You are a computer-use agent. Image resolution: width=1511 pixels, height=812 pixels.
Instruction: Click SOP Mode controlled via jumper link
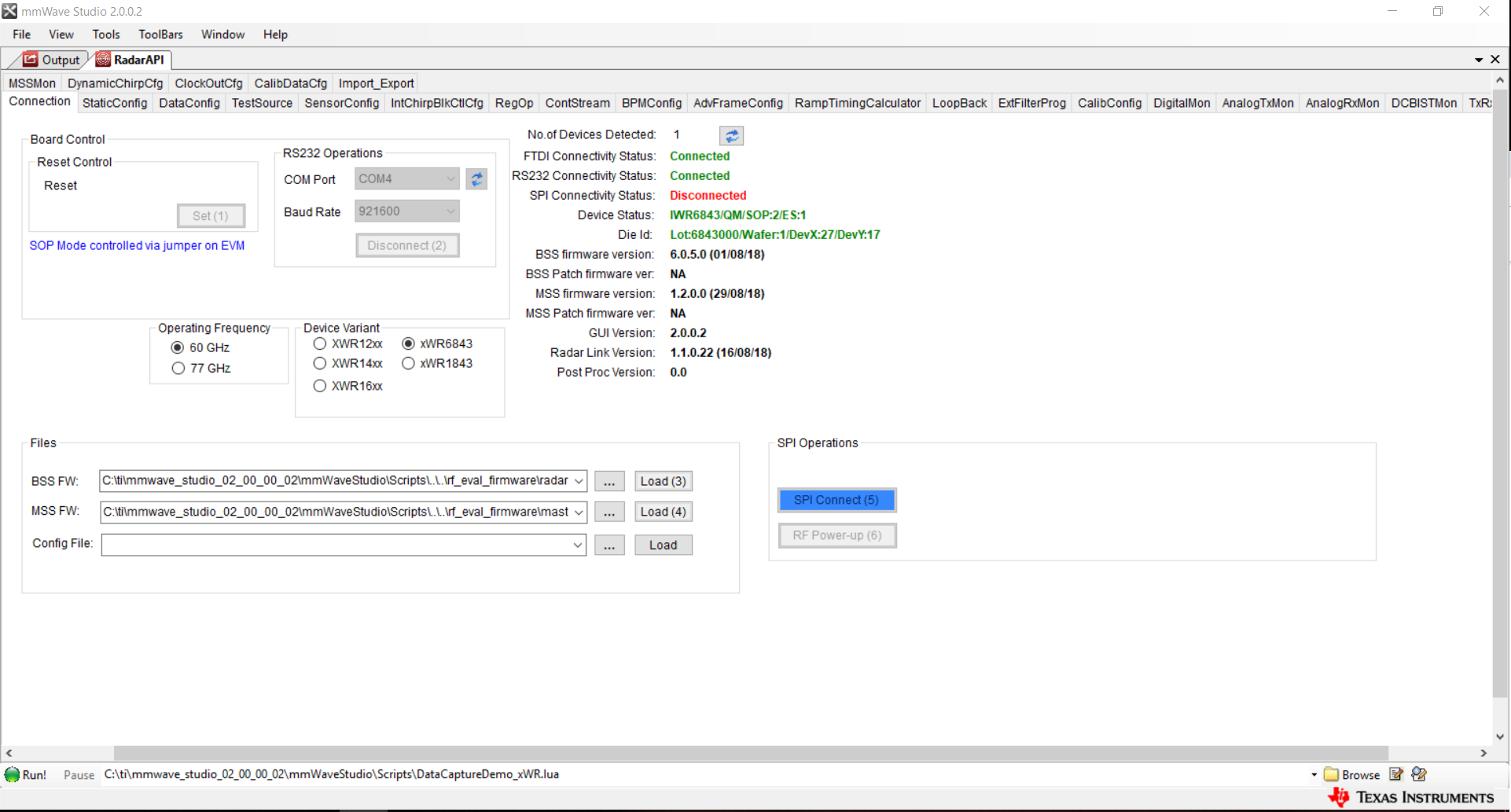(x=137, y=245)
